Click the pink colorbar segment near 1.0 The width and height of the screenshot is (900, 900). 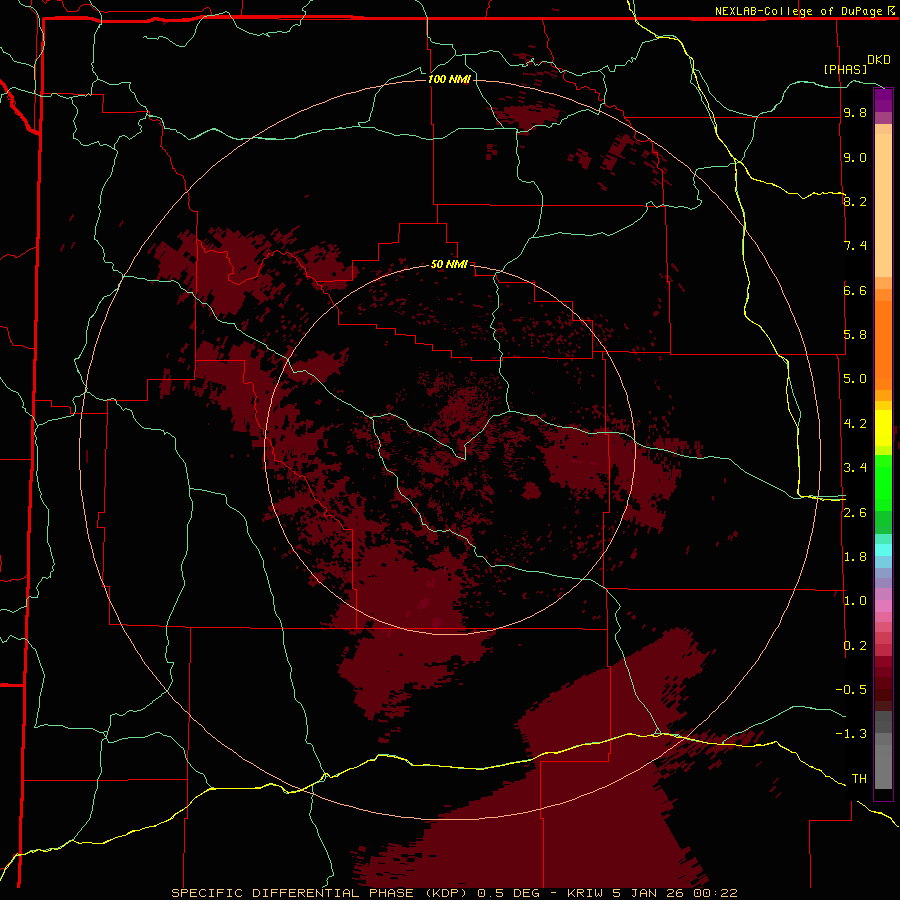pos(883,606)
